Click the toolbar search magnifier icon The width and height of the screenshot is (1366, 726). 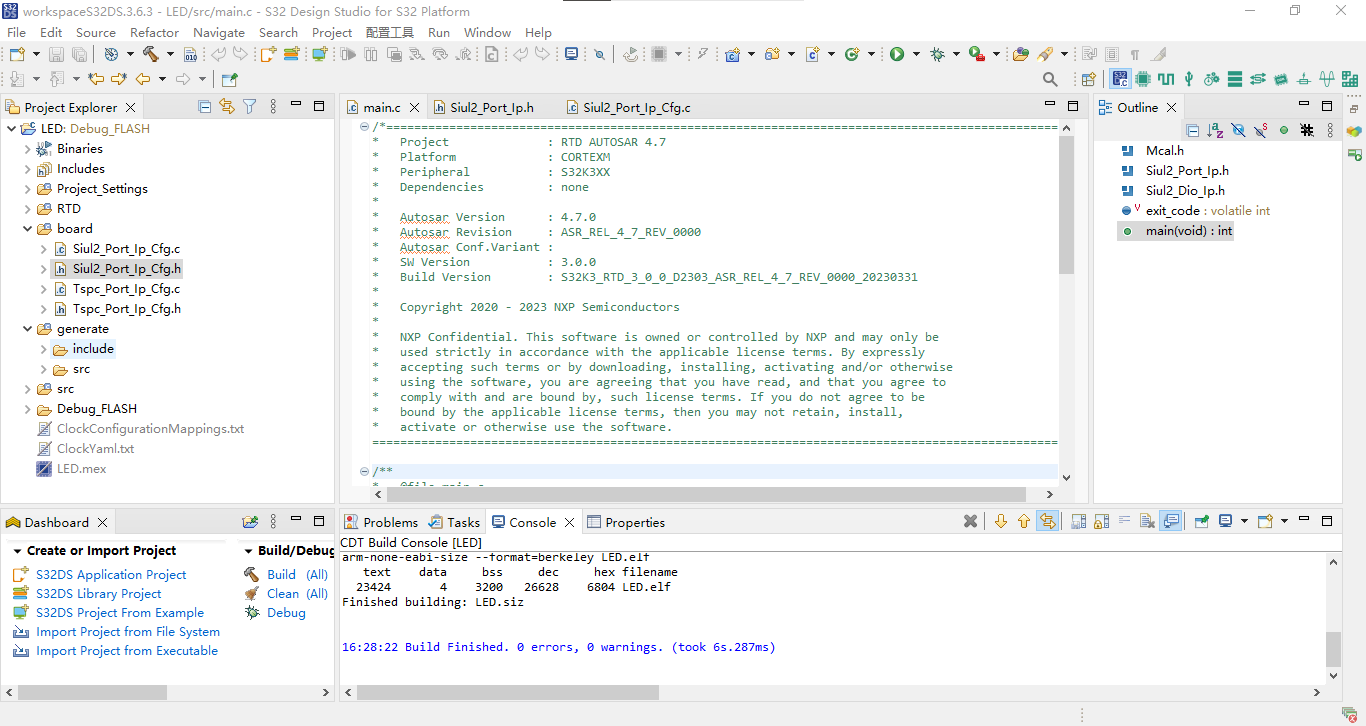tap(1050, 79)
